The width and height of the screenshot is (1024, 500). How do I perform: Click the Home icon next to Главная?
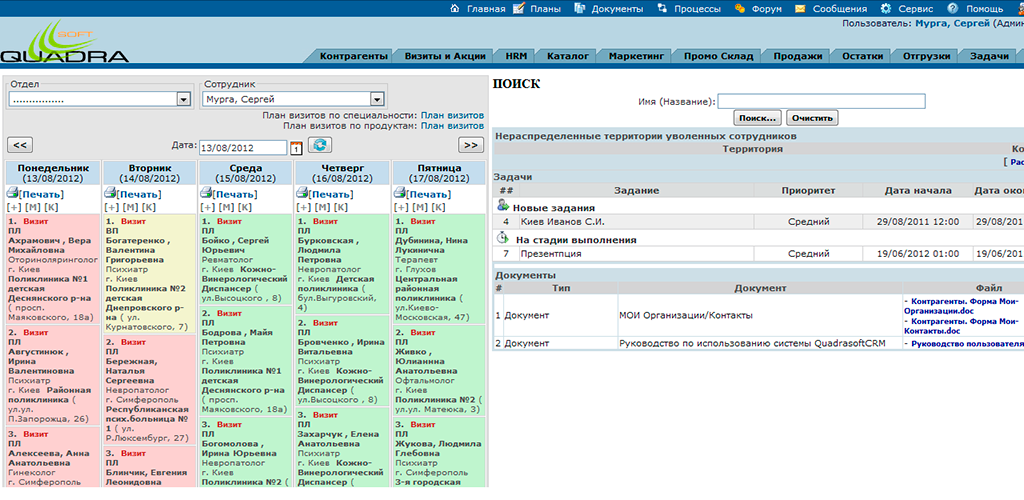pos(455,8)
